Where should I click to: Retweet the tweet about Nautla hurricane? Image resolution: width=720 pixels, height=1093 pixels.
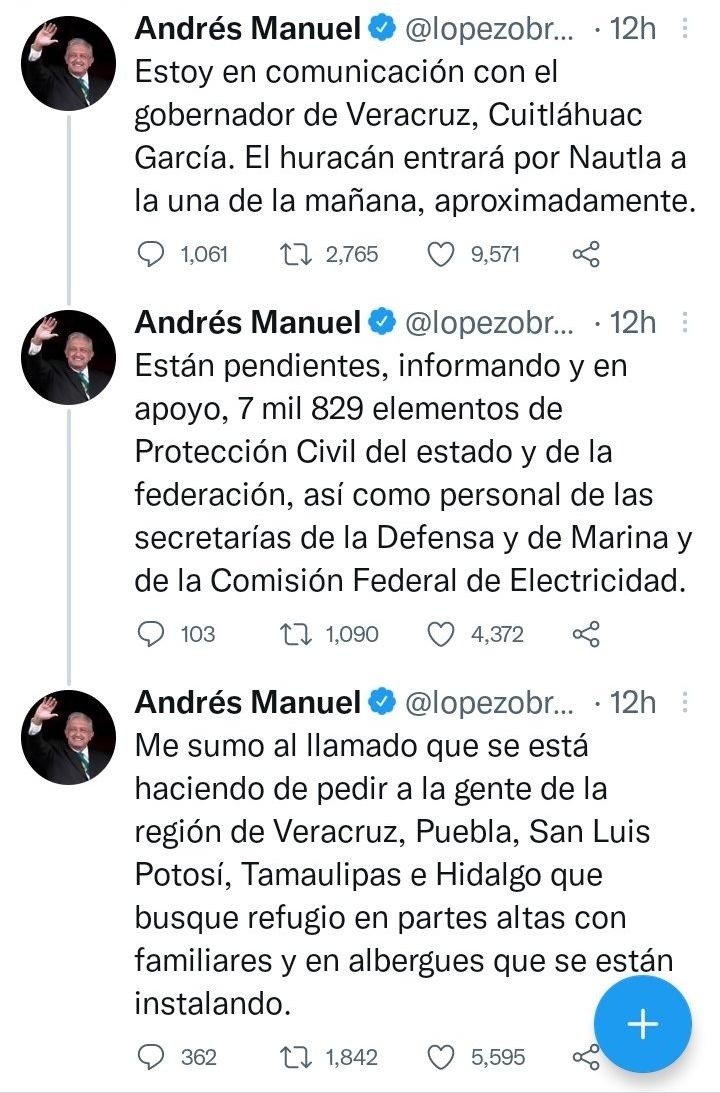tap(296, 254)
